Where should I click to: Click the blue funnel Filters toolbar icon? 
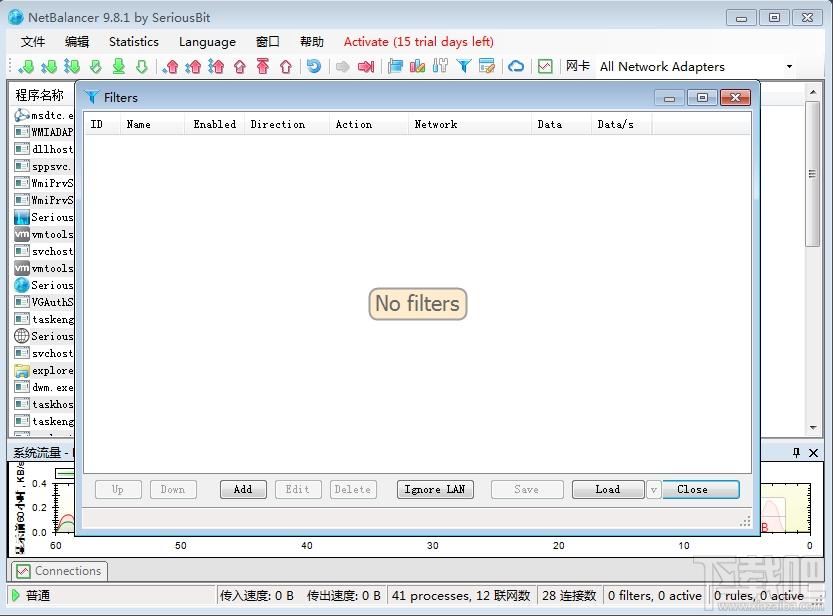coord(464,66)
